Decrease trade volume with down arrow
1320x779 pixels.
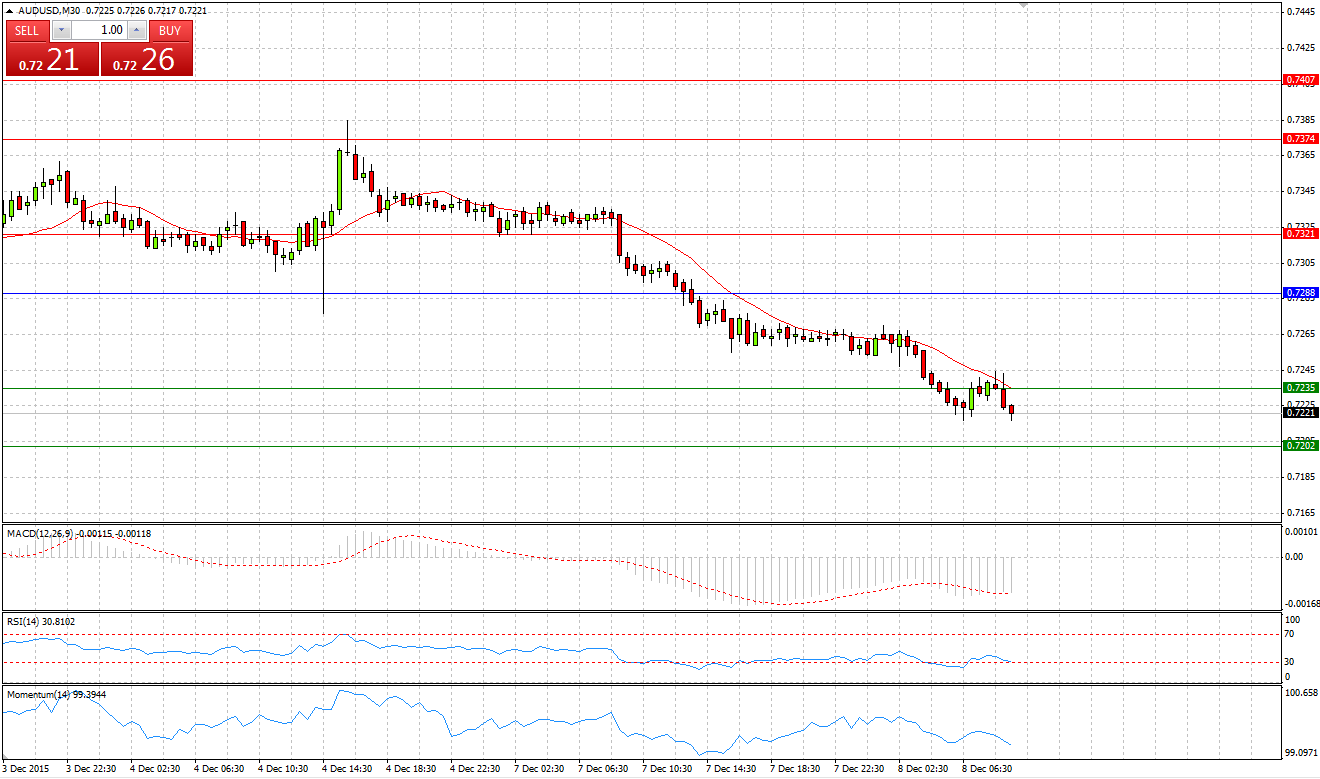[61, 31]
